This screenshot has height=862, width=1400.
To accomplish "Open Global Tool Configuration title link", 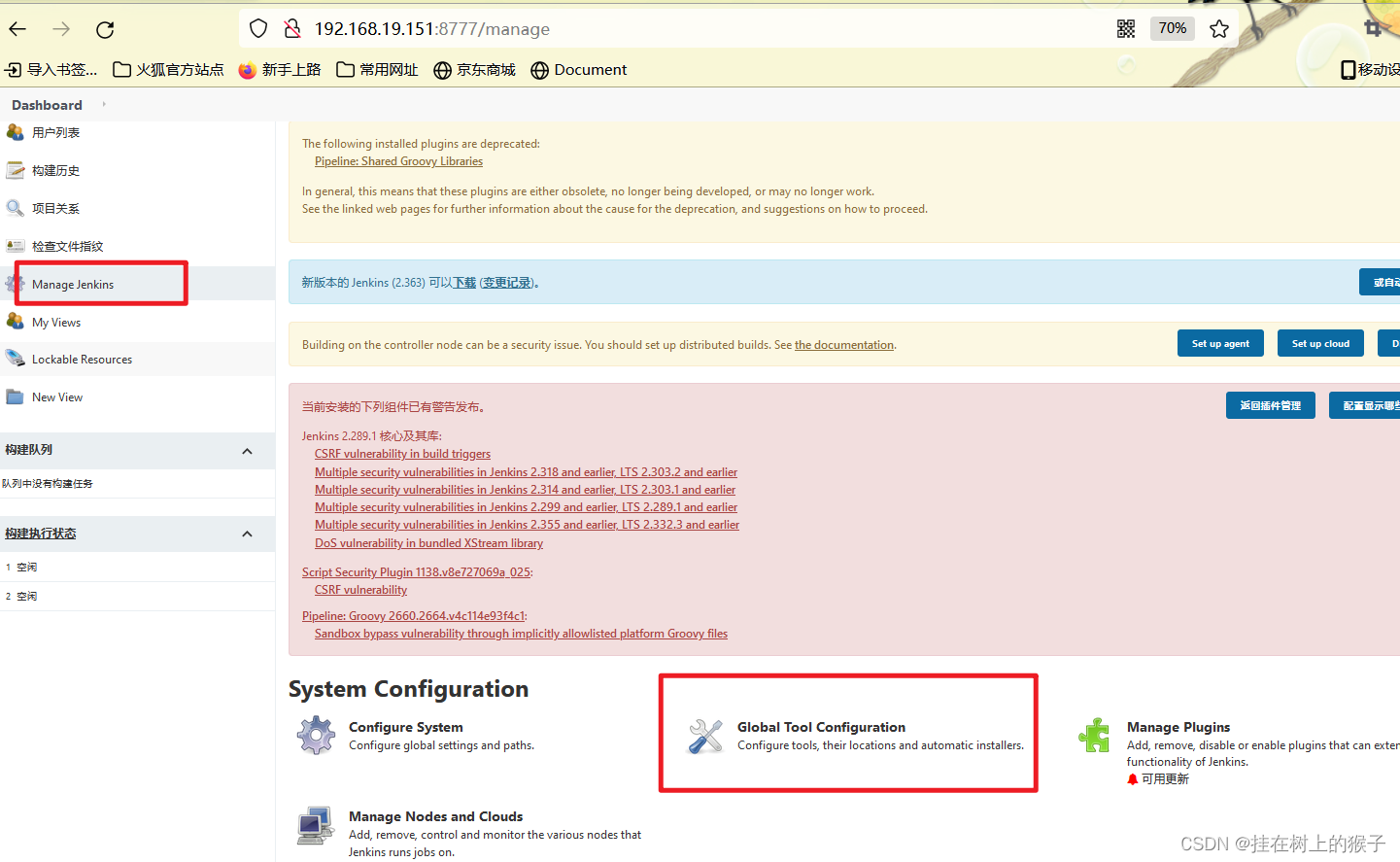I will (x=821, y=727).
